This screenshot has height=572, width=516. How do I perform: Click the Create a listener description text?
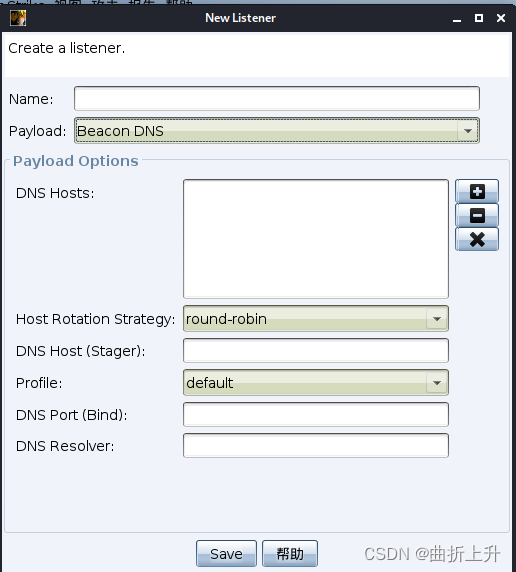pyautogui.click(x=66, y=48)
